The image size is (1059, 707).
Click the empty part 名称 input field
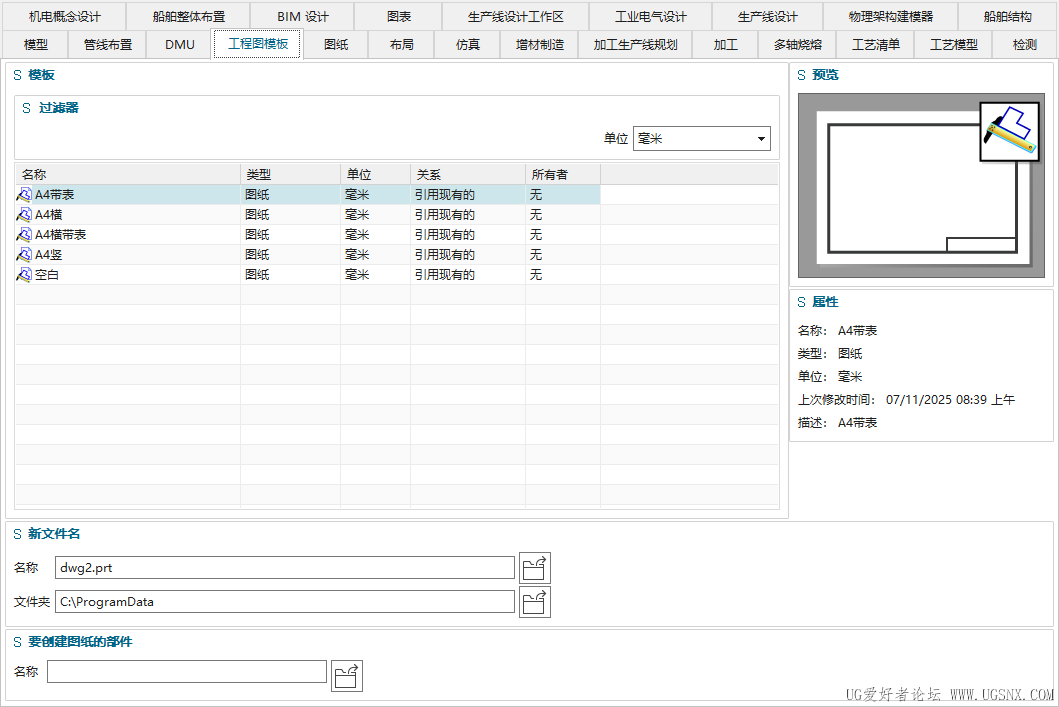click(x=187, y=672)
